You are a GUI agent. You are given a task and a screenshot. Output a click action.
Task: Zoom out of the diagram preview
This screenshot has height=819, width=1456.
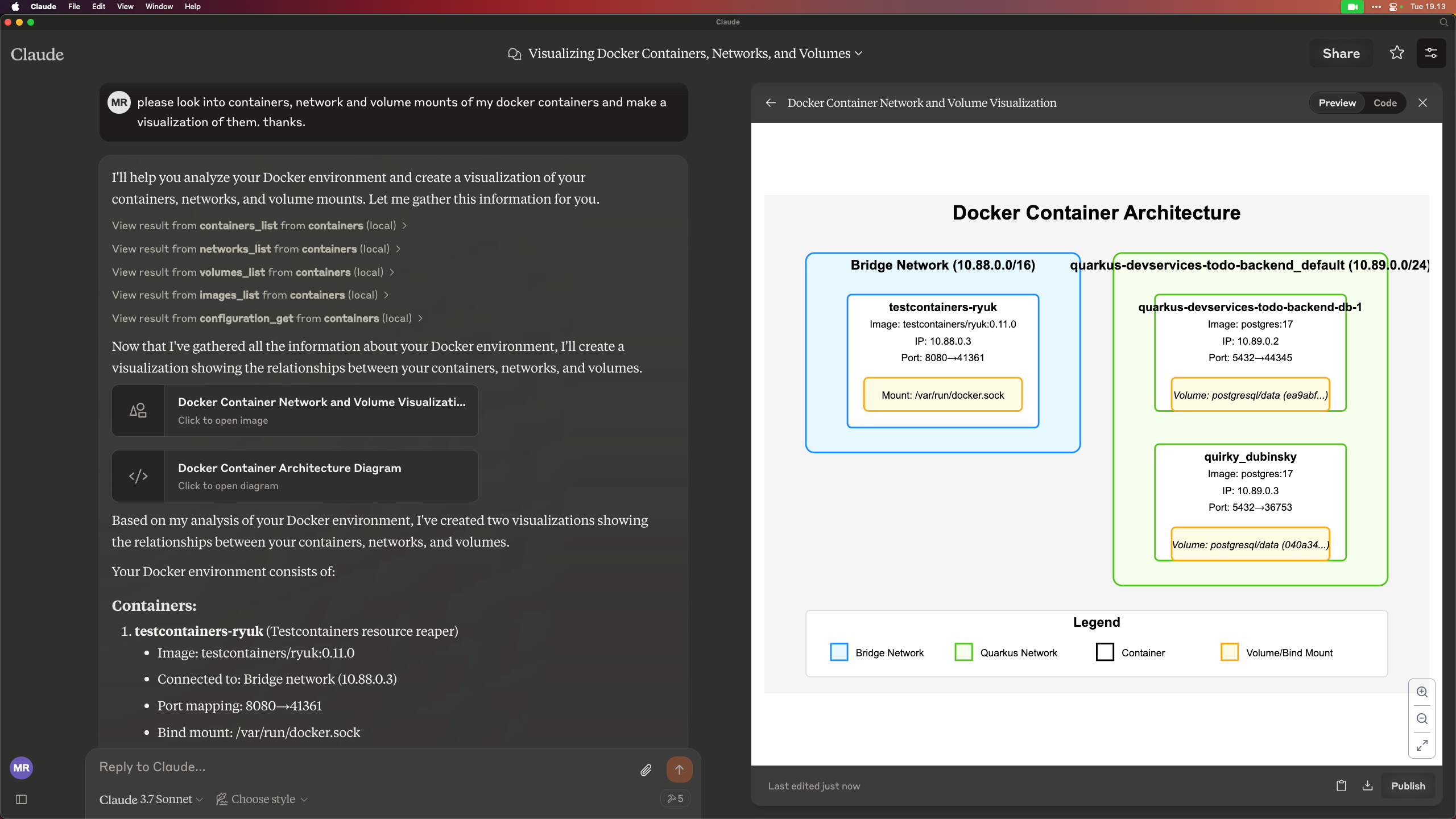1422,719
